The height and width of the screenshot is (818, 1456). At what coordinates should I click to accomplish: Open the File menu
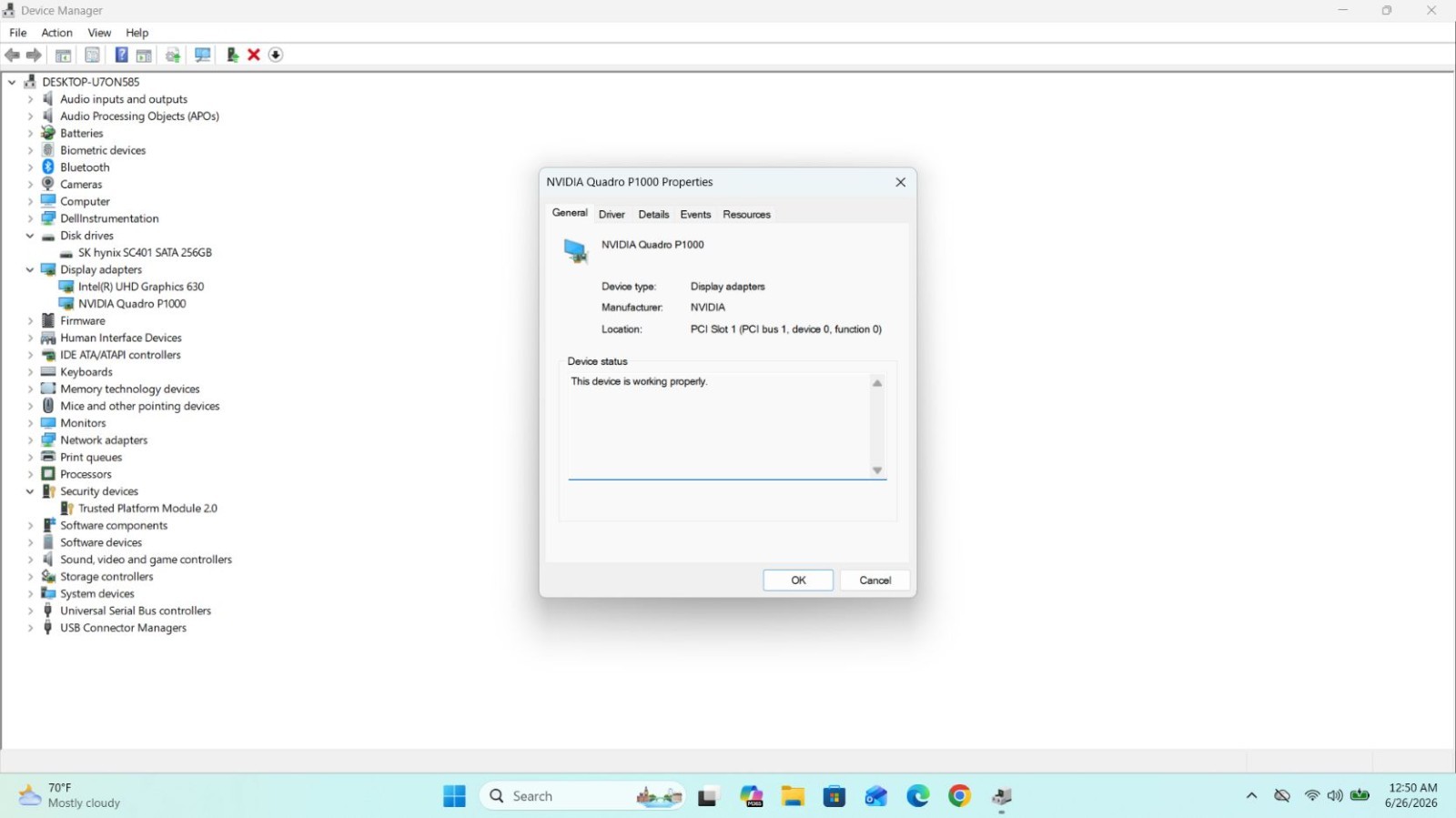click(18, 33)
